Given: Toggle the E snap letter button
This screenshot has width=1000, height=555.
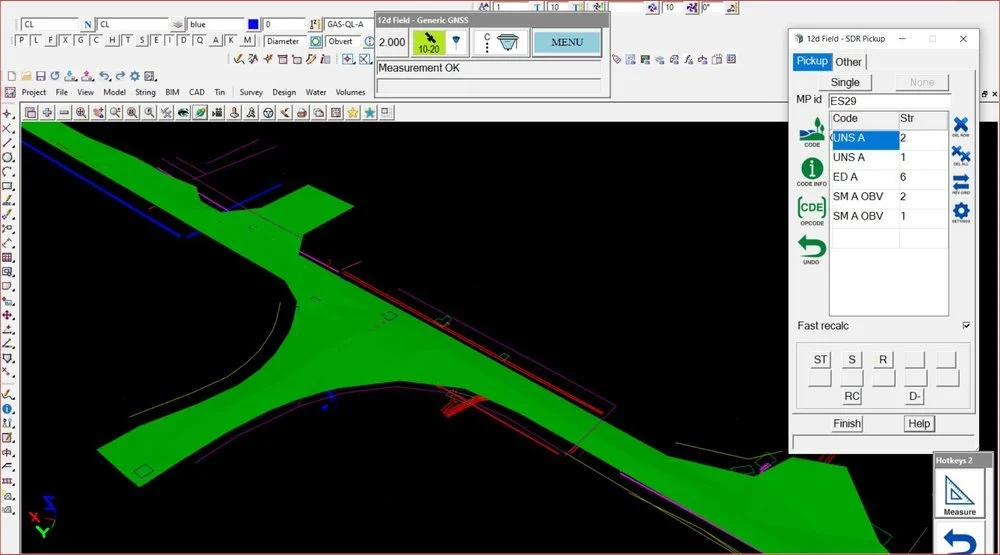Looking at the screenshot, I should [156, 40].
